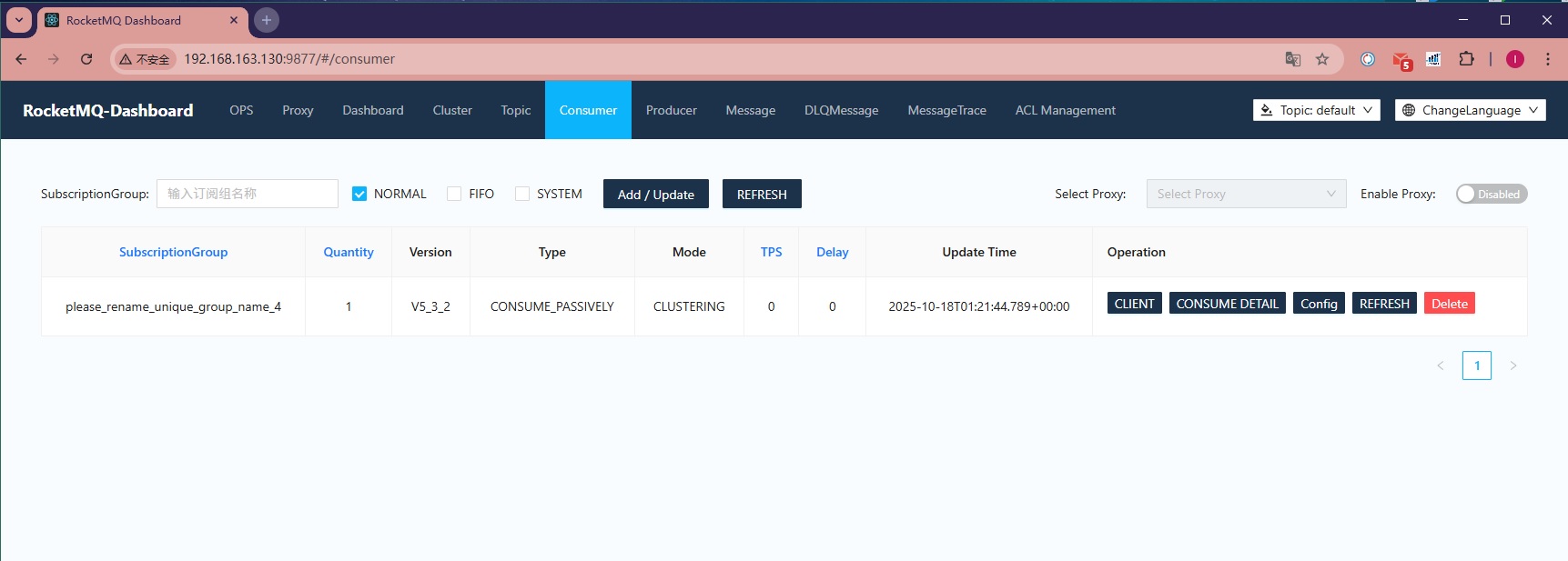Open the translate page icon

click(x=1292, y=59)
